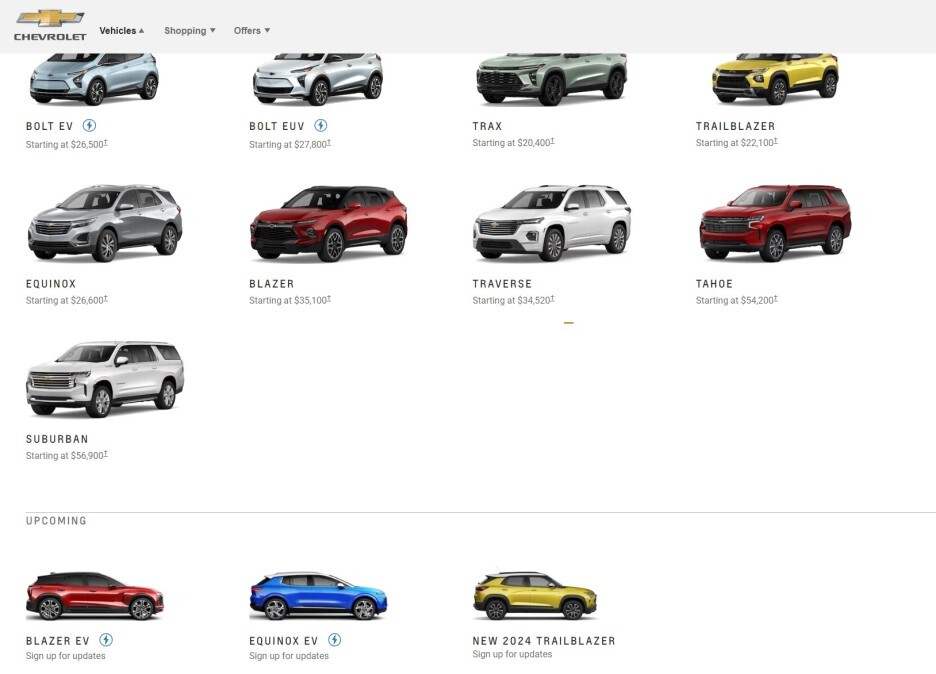Click the Bolt EV 'Starting at $26,500' price

point(67,144)
